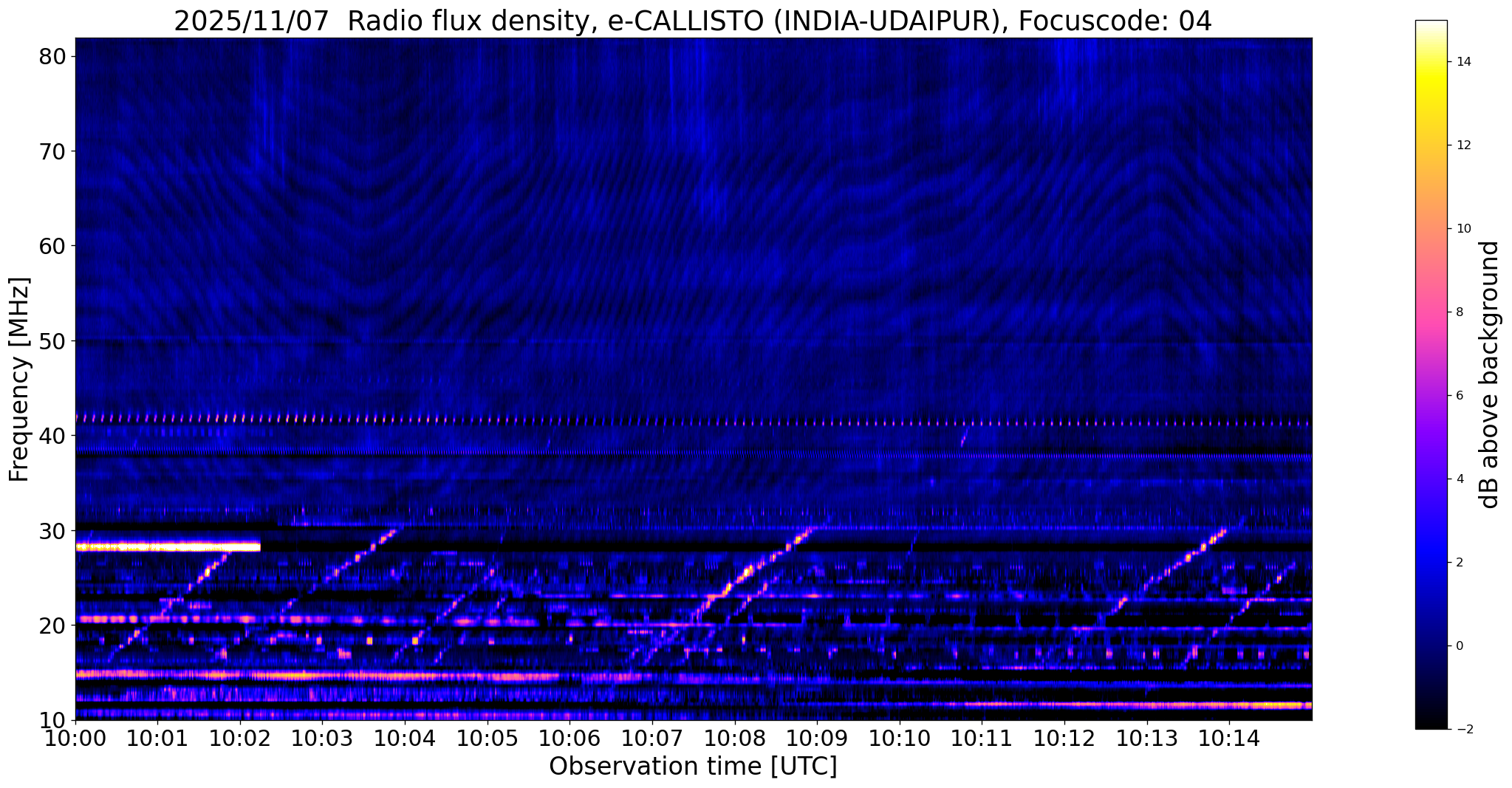Click the 60 MHz frequency tick label

click(52, 246)
